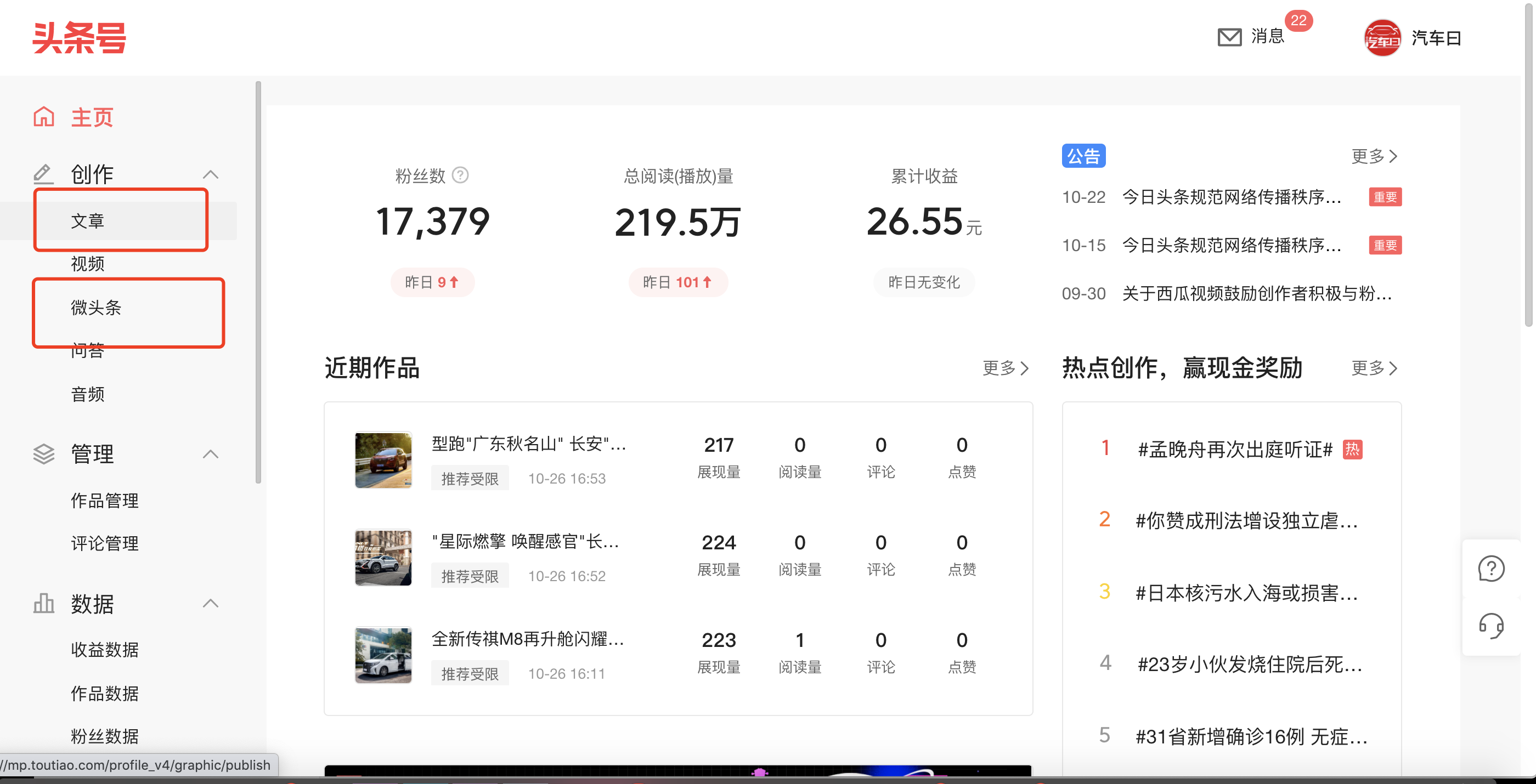1536x784 pixels.
Task: Open the floating help question icon
Action: [1490, 569]
